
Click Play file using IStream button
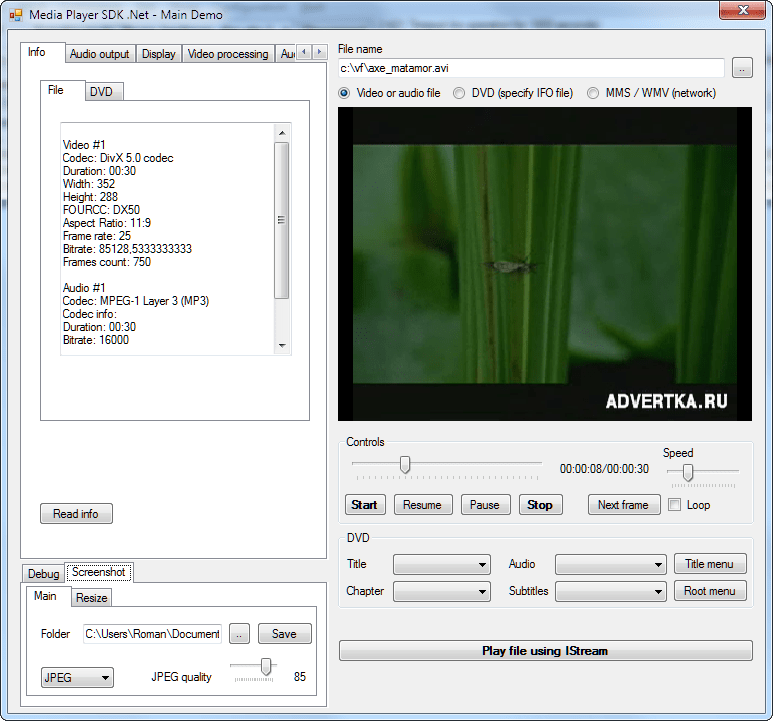[545, 651]
